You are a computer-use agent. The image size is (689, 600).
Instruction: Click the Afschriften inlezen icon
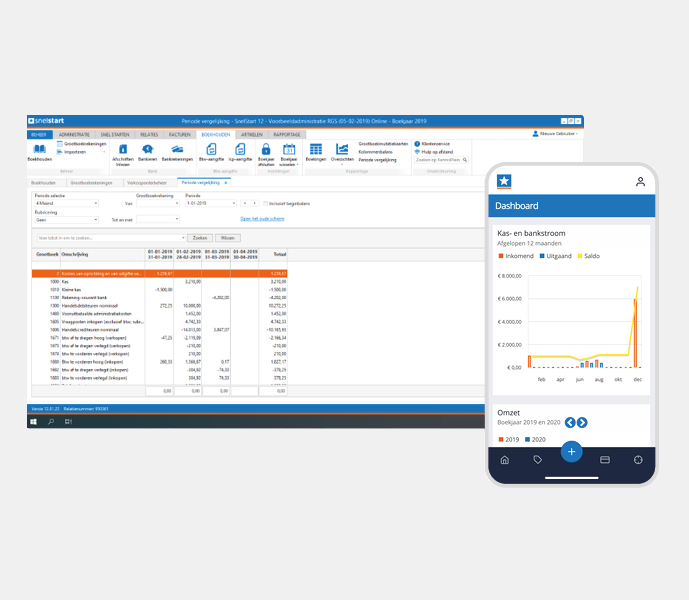(123, 149)
